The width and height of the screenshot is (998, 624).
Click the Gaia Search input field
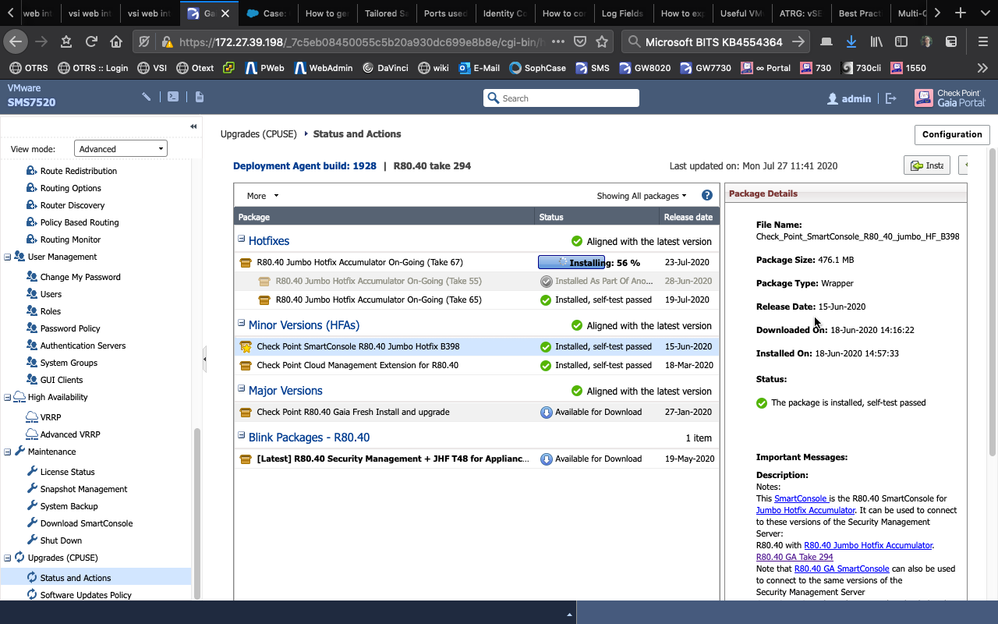click(x=561, y=98)
